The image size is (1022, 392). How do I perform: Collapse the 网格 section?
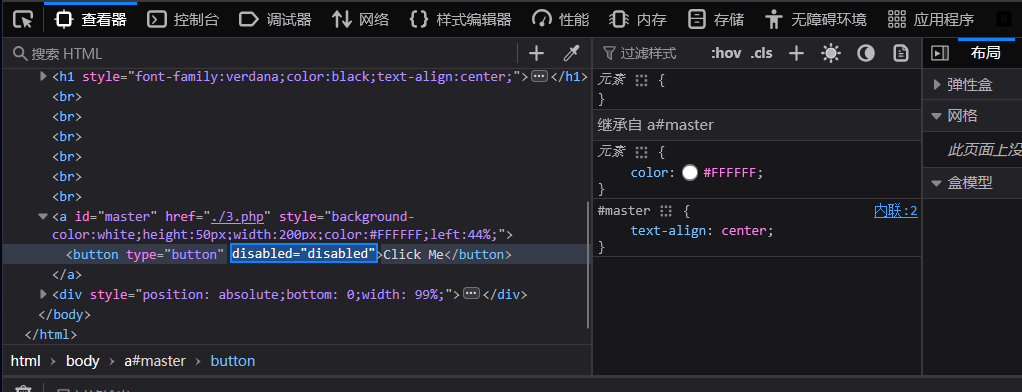(x=937, y=116)
